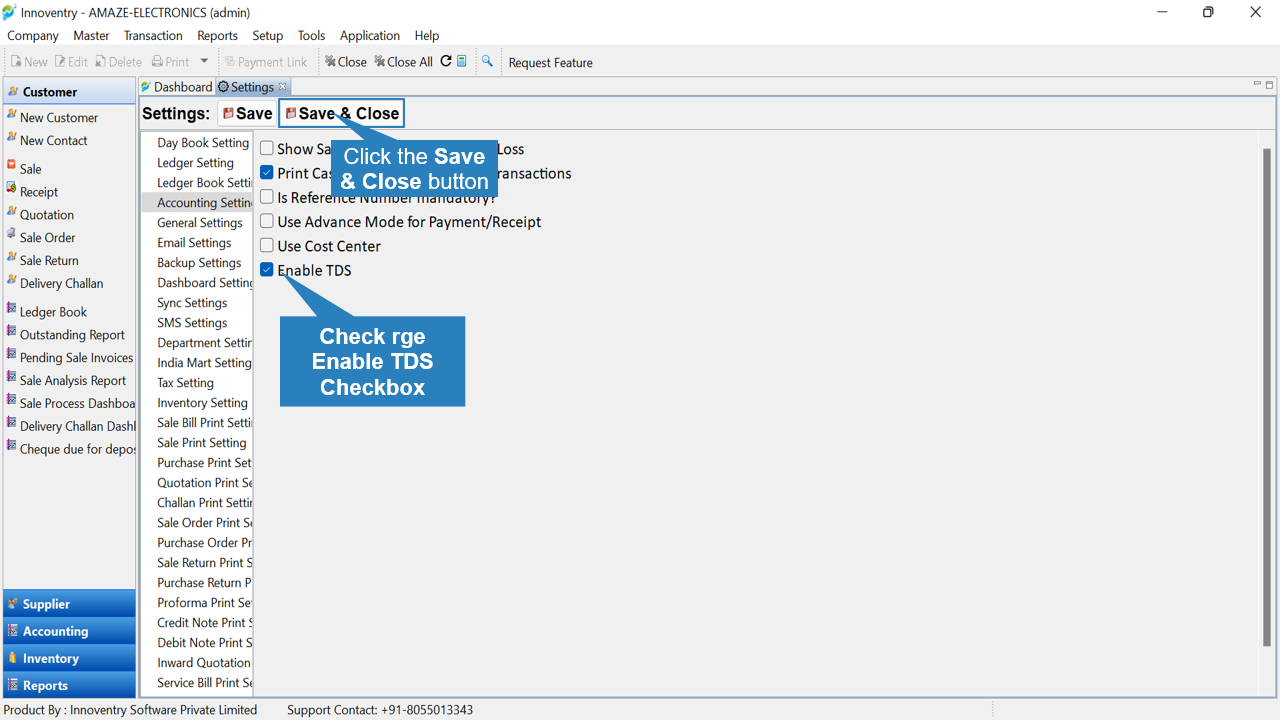The width and height of the screenshot is (1280, 720).
Task: Switch to the Dashboard tab
Action: click(x=176, y=87)
